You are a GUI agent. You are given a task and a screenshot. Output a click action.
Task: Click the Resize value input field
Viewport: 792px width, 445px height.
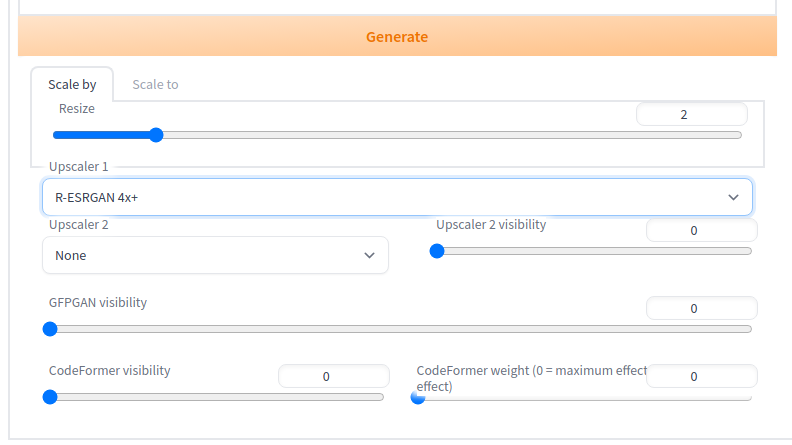point(691,114)
